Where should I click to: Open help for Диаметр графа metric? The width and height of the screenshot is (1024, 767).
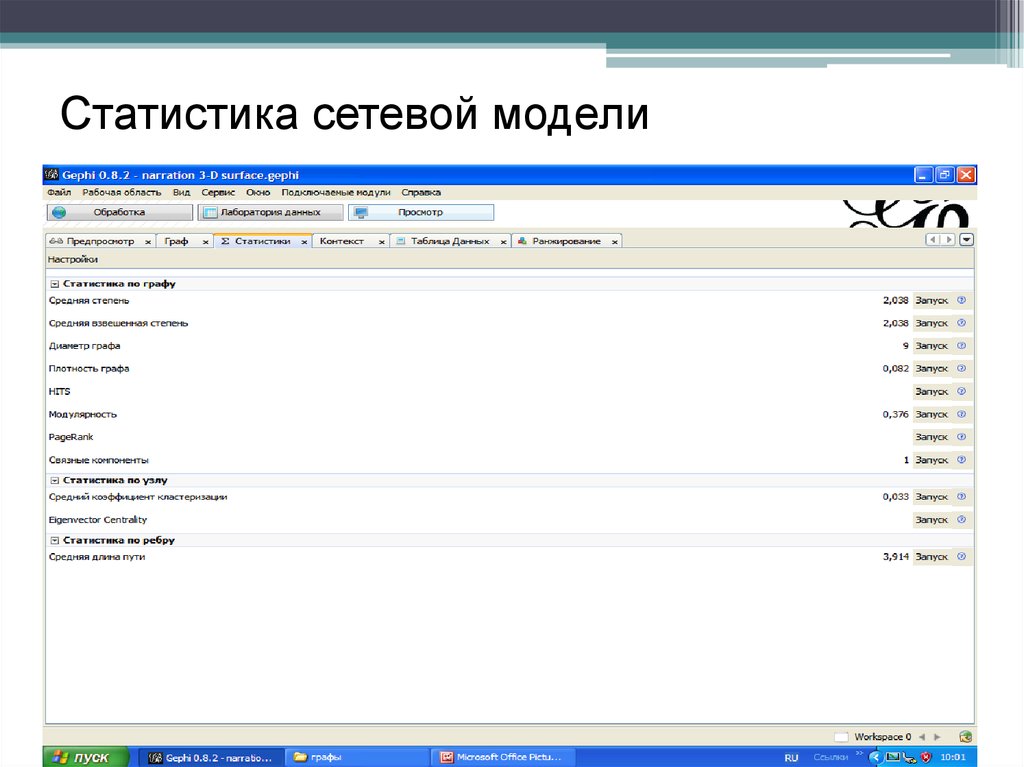961,345
